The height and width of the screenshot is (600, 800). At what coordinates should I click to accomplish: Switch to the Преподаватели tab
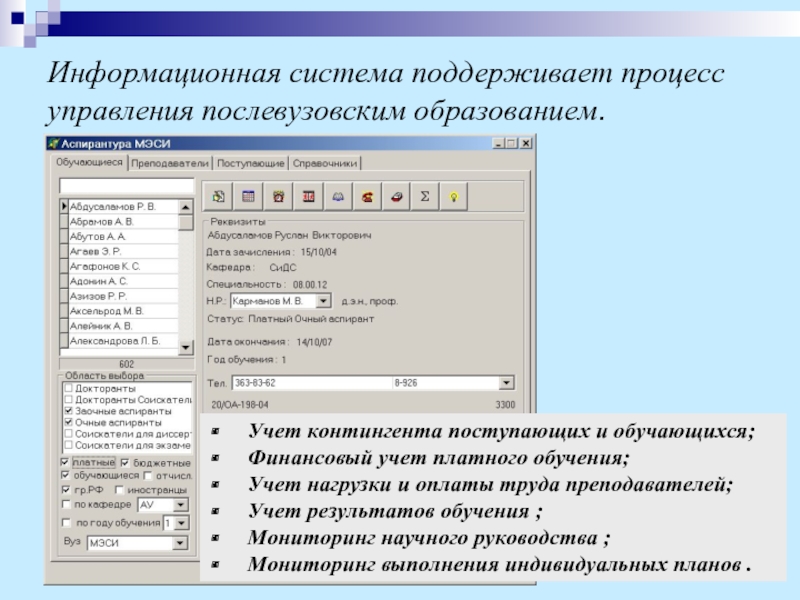170,163
